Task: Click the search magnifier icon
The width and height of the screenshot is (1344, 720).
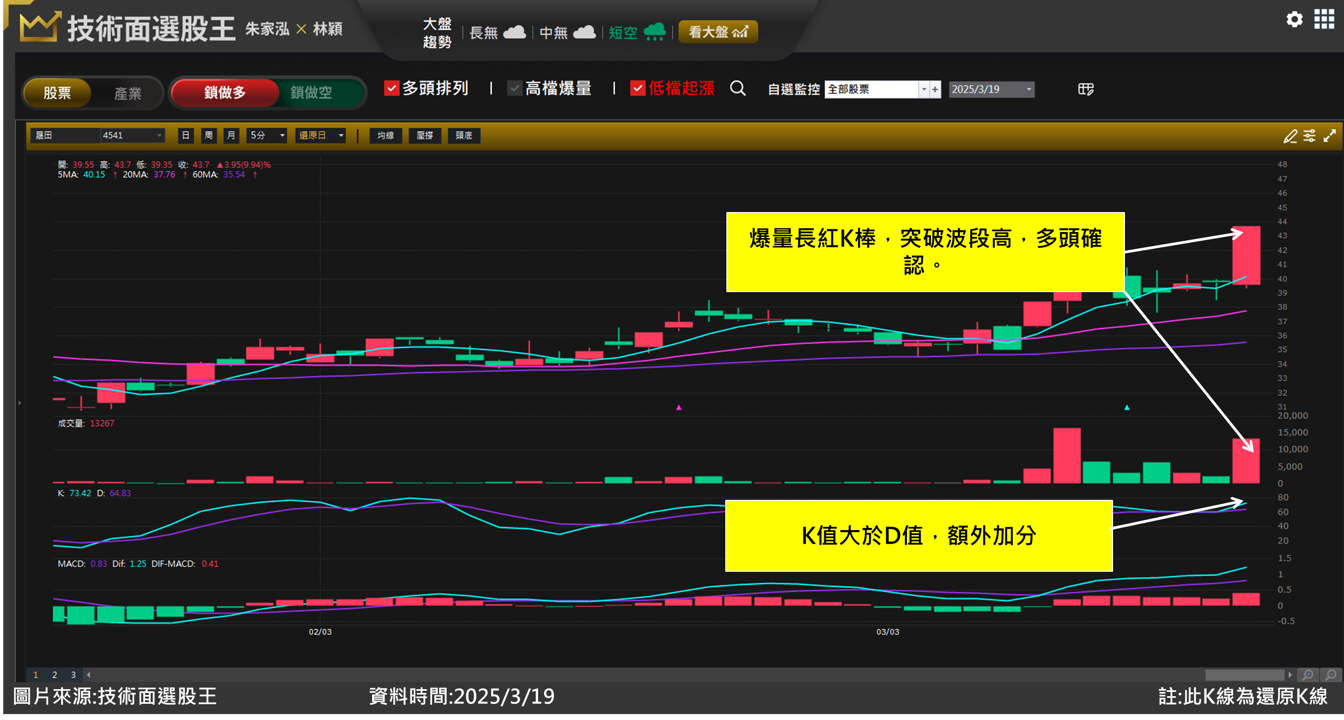Action: click(738, 89)
